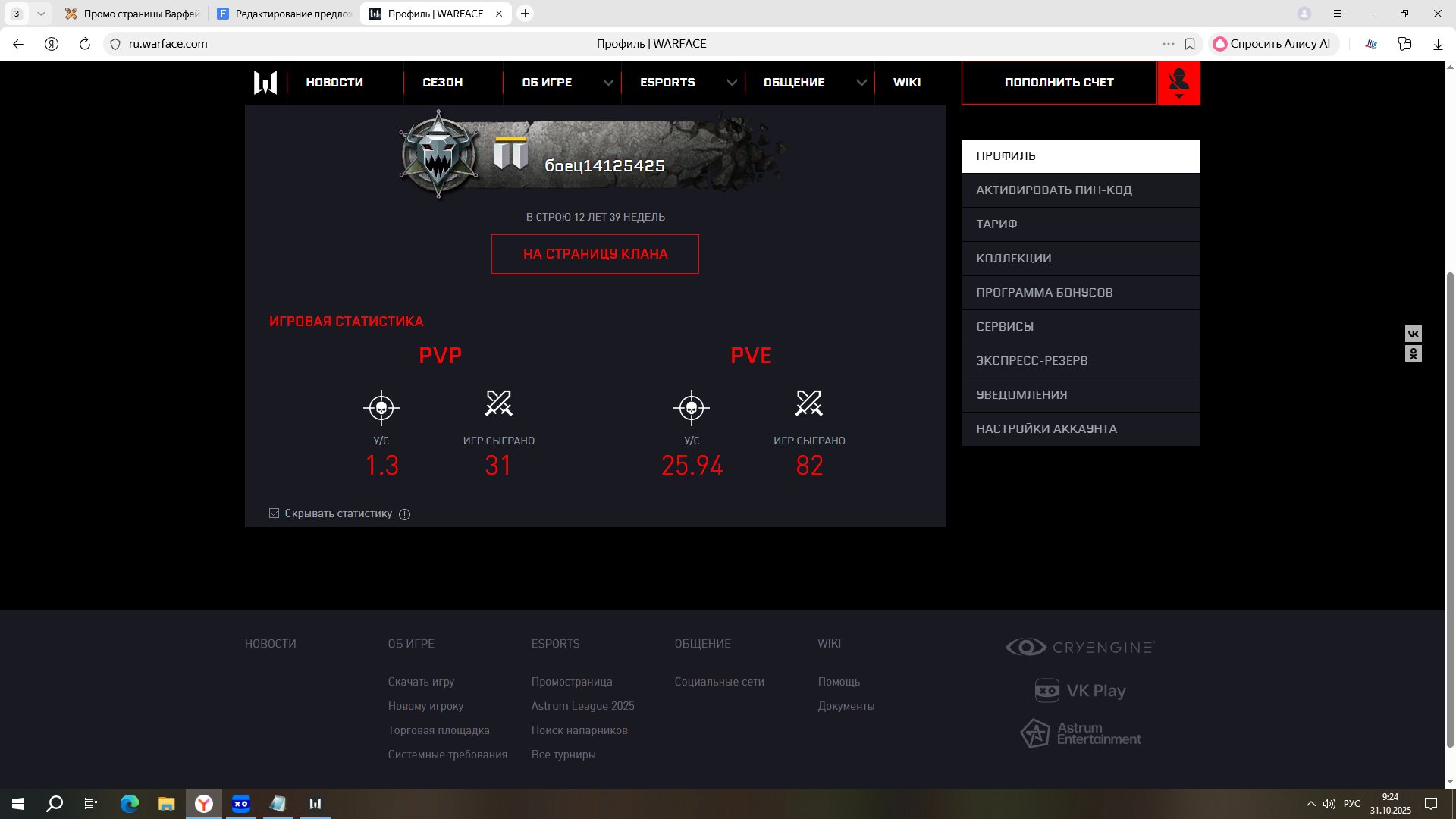Click the Warface logo home icon
1456x819 pixels.
[x=265, y=82]
